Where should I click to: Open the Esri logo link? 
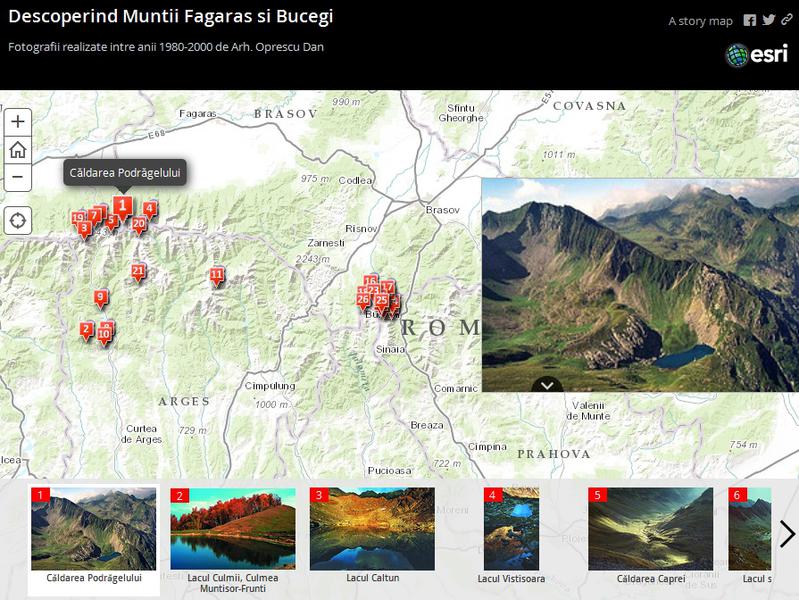pyautogui.click(x=757, y=55)
